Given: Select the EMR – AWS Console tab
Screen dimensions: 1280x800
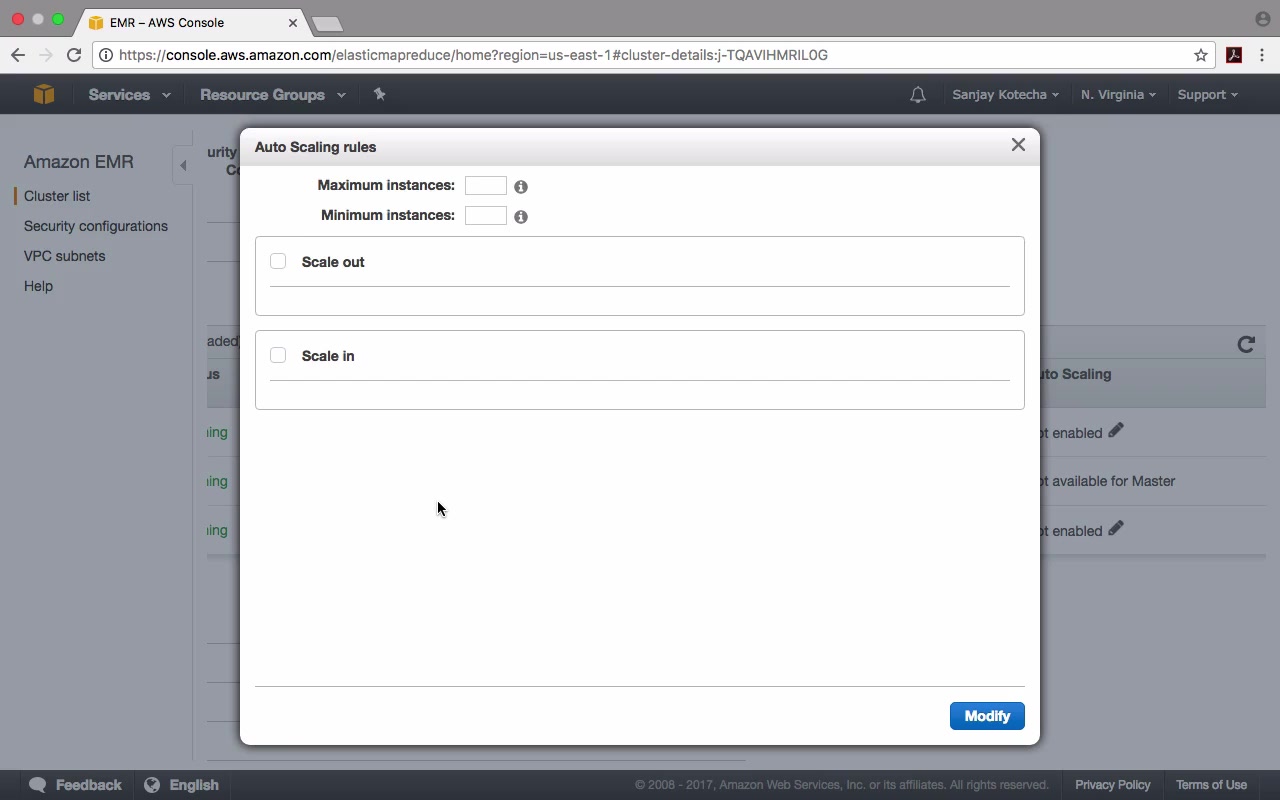Looking at the screenshot, I should [x=193, y=22].
